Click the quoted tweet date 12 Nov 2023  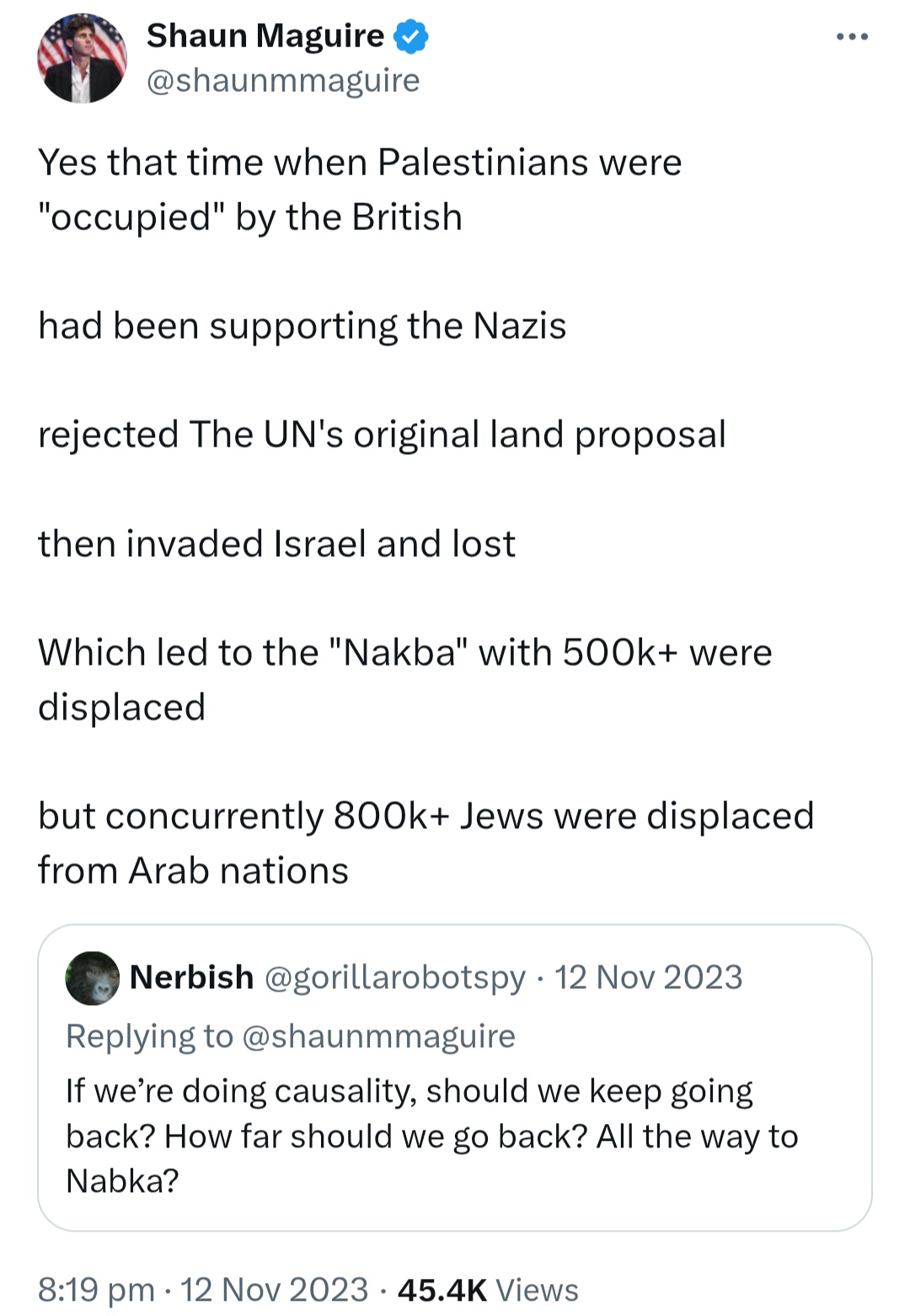[x=648, y=977]
